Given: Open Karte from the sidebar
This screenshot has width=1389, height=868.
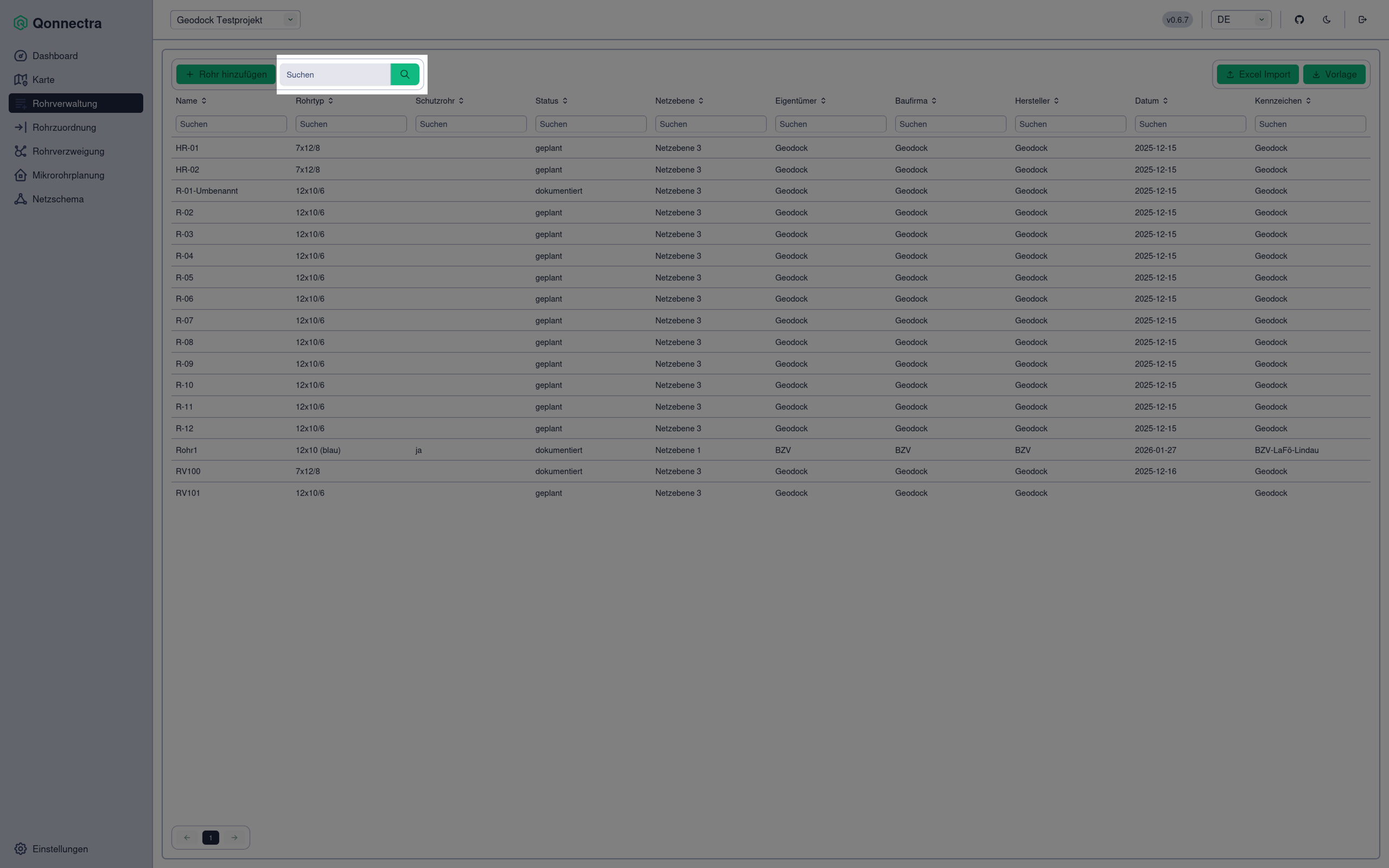Looking at the screenshot, I should (x=43, y=80).
